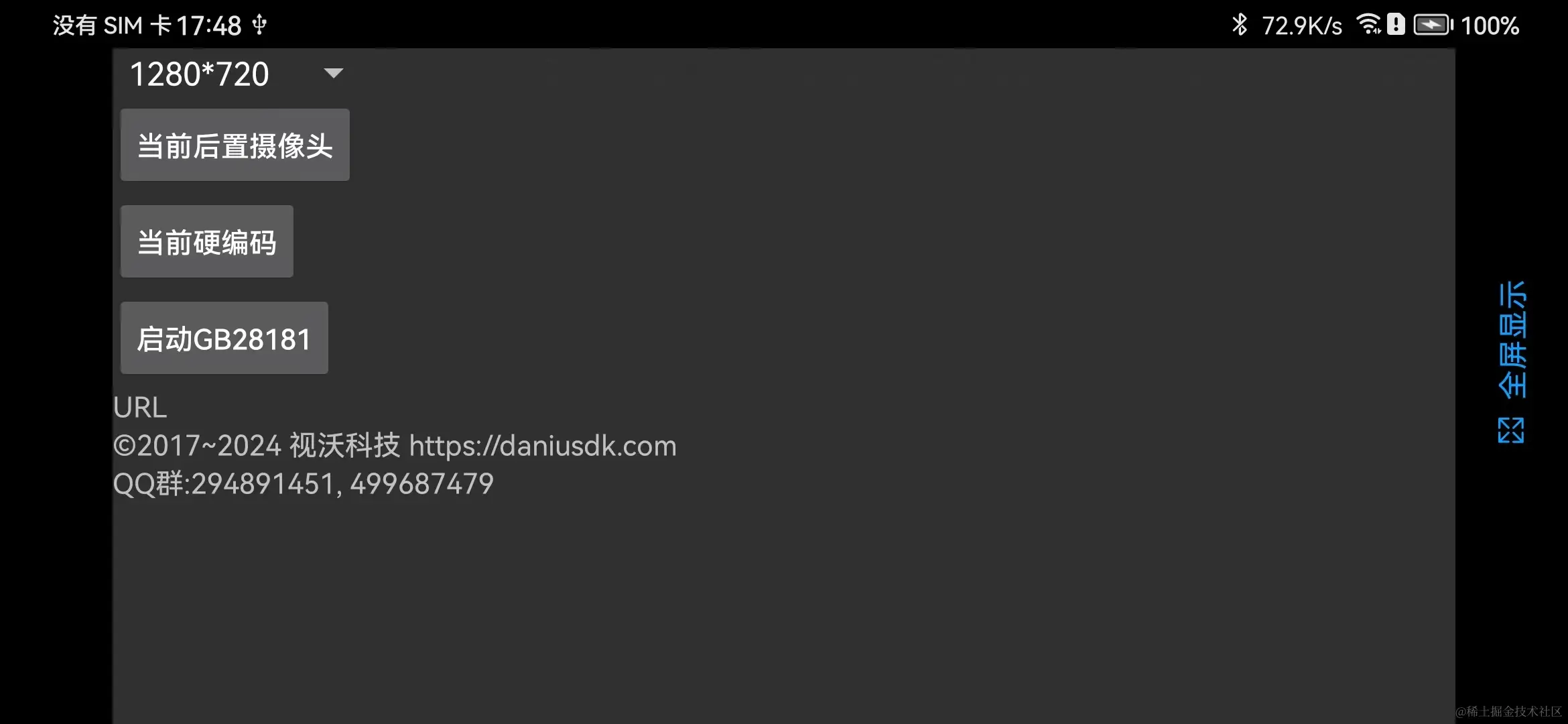Tap the 没有 SIM 卡 status text
Screen dimensions: 1568x724
[112, 25]
